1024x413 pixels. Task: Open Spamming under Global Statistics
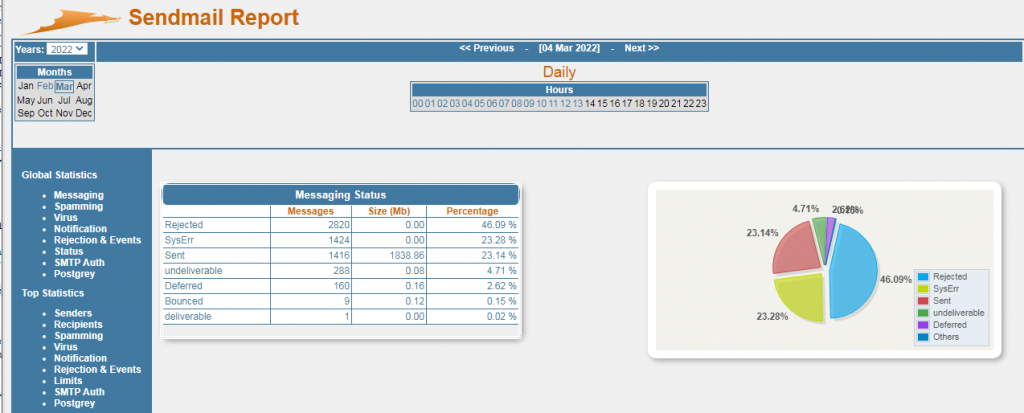78,206
